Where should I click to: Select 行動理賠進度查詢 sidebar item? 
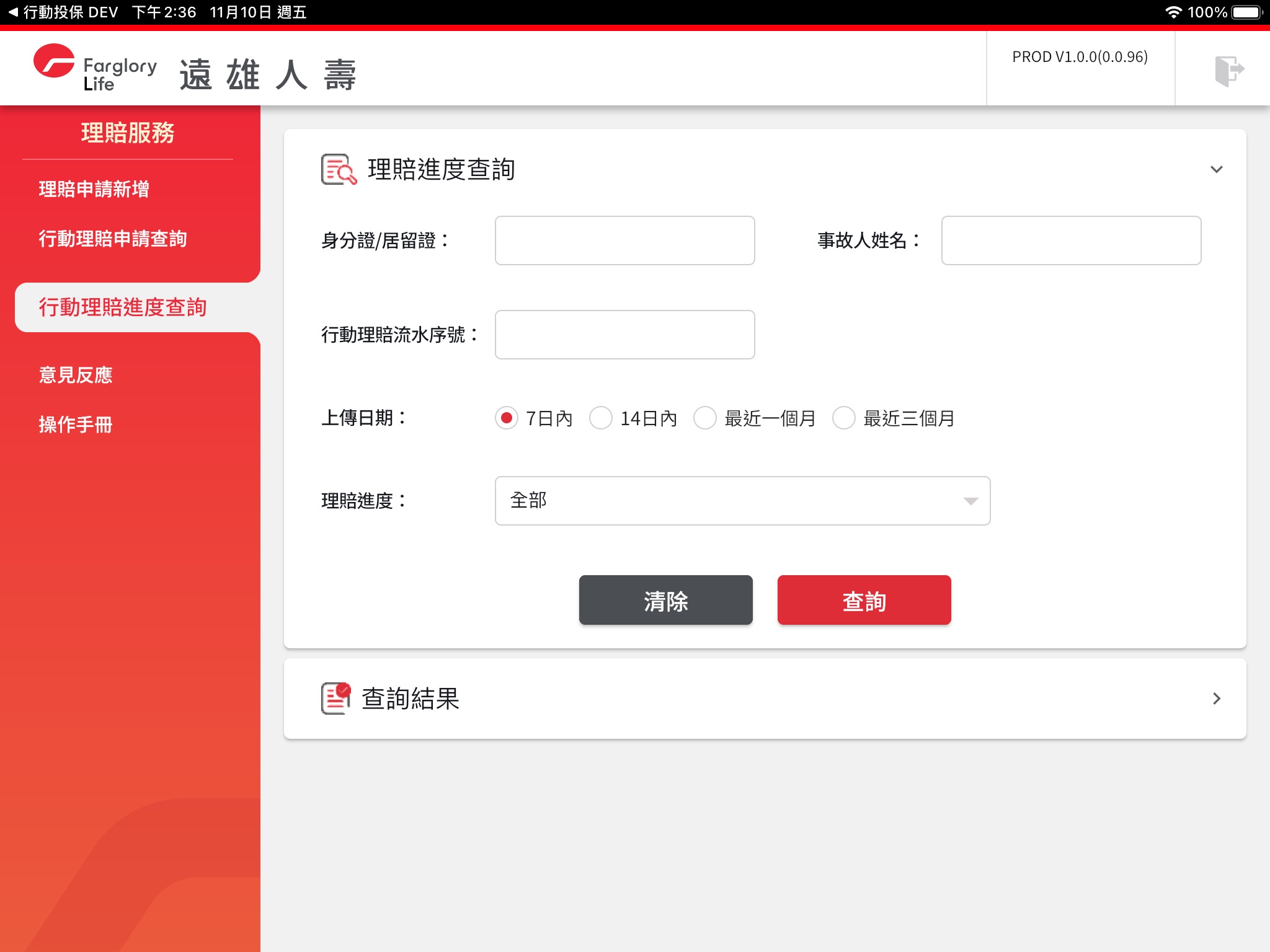(x=138, y=307)
